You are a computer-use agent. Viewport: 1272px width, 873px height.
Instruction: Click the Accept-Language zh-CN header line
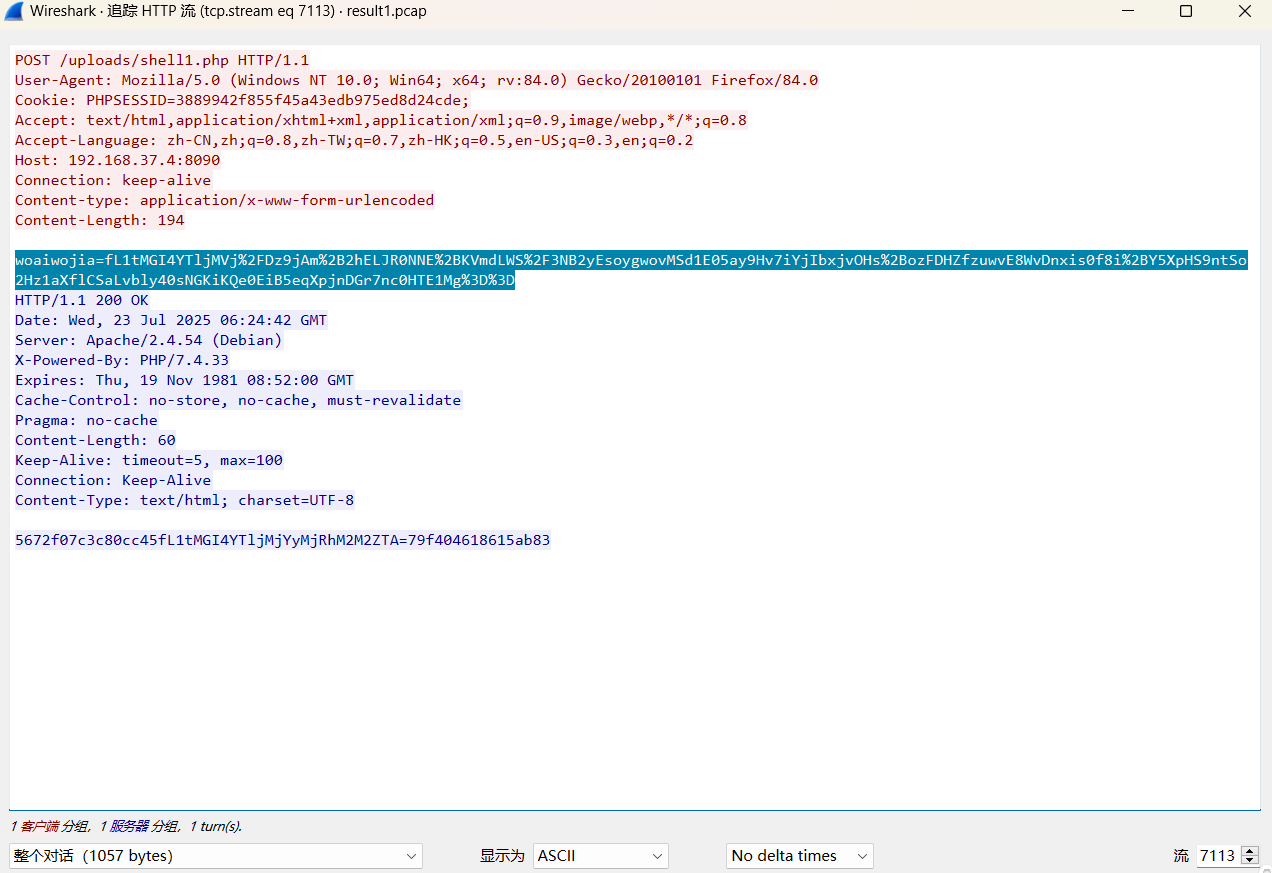click(354, 140)
